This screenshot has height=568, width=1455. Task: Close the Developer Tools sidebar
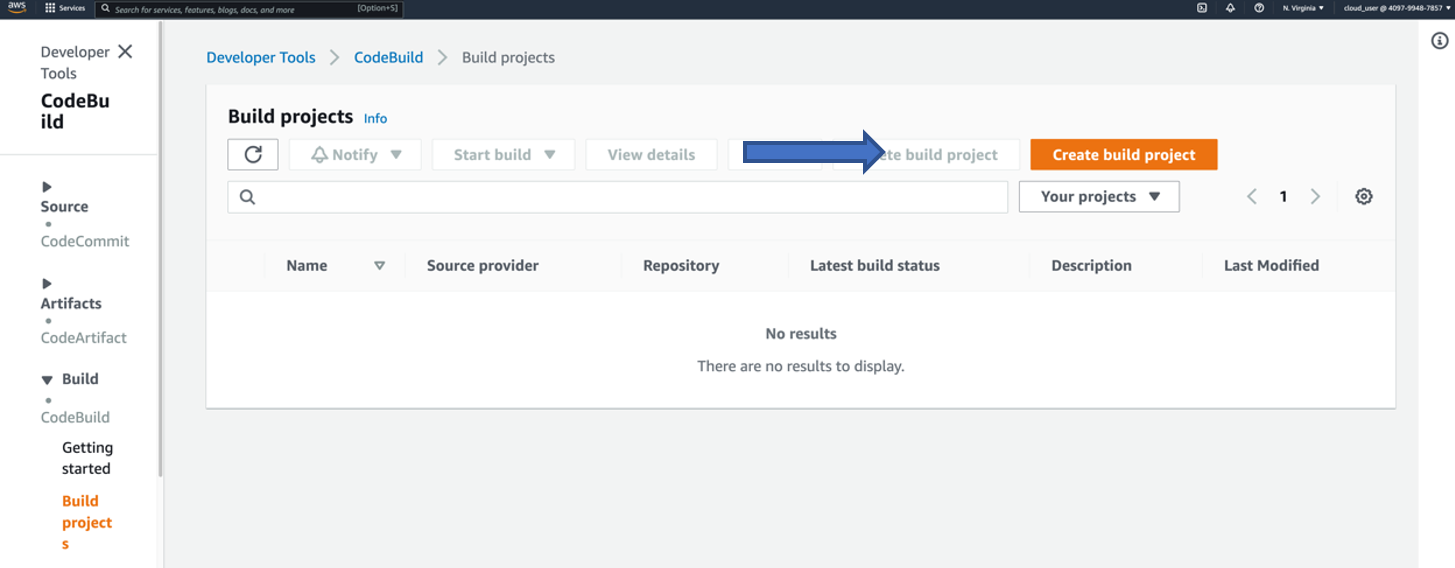point(125,52)
